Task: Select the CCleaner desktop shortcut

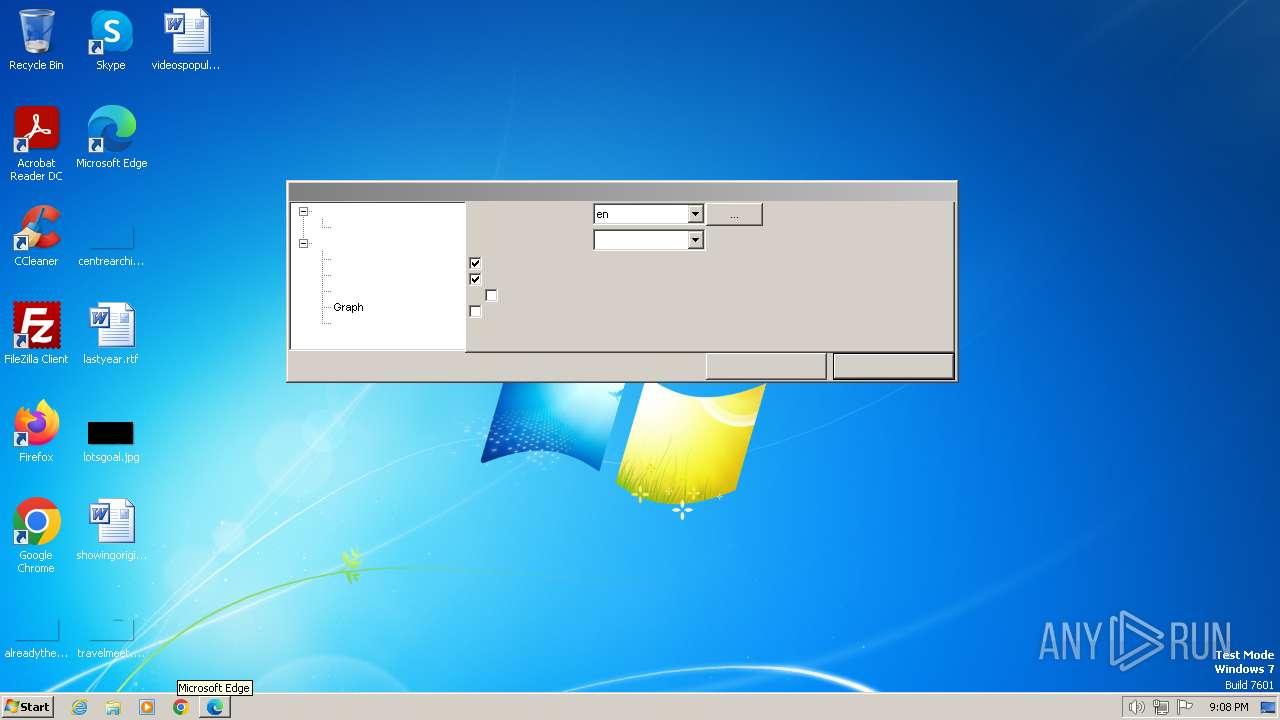Action: (x=36, y=236)
